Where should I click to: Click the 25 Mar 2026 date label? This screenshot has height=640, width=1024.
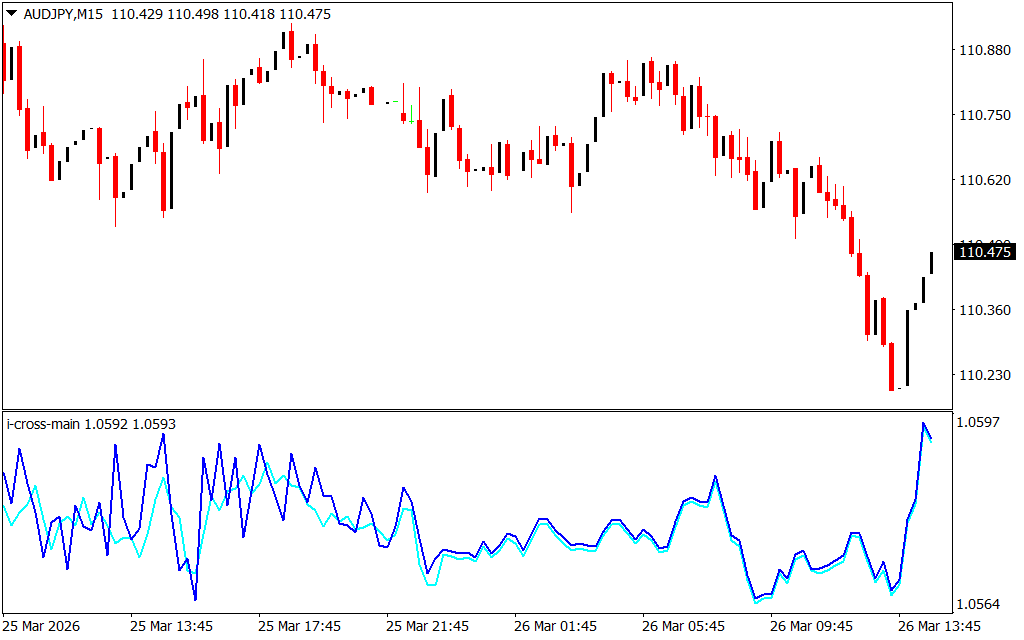44,626
